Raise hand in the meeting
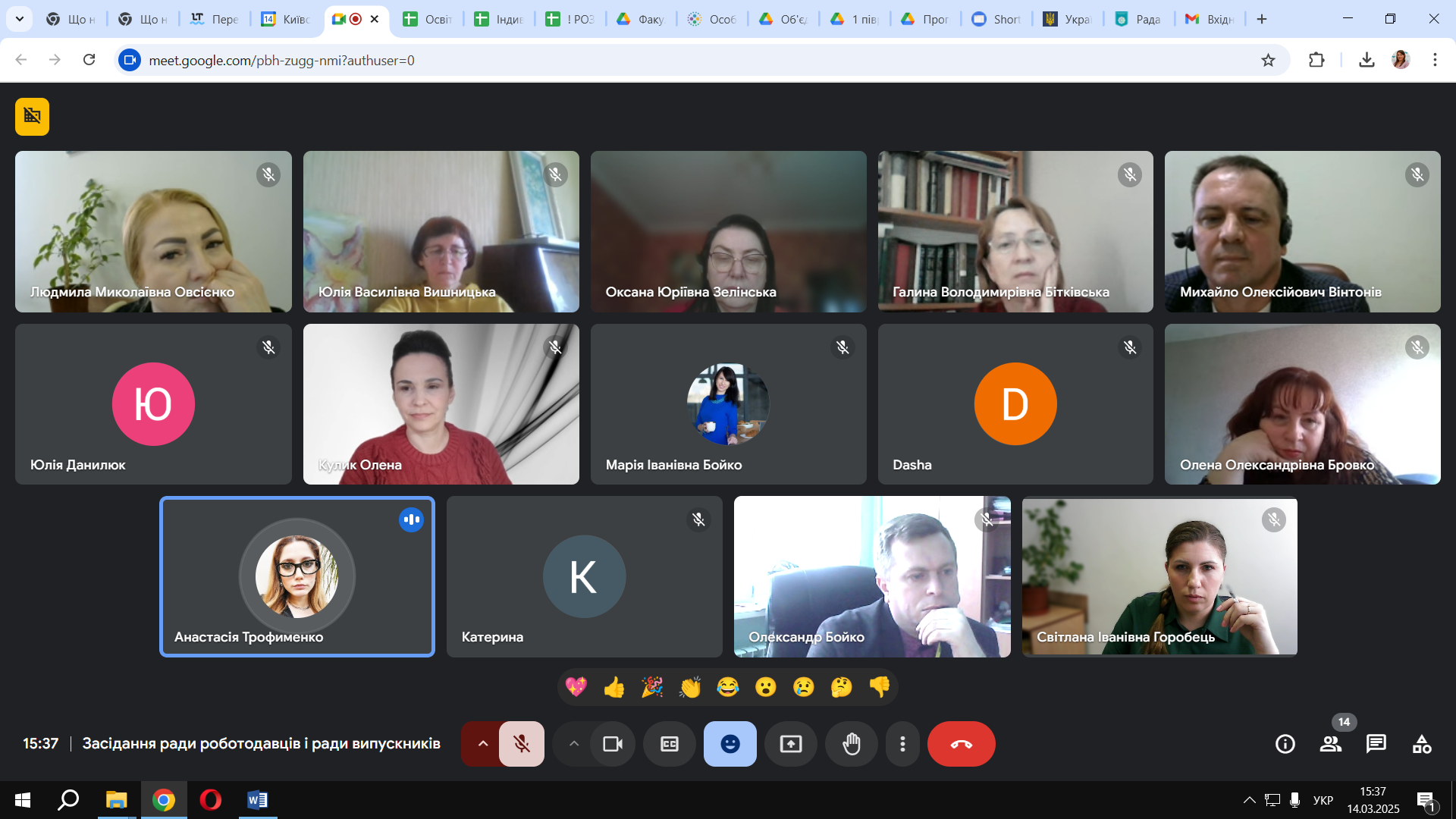The height and width of the screenshot is (819, 1456). tap(852, 744)
